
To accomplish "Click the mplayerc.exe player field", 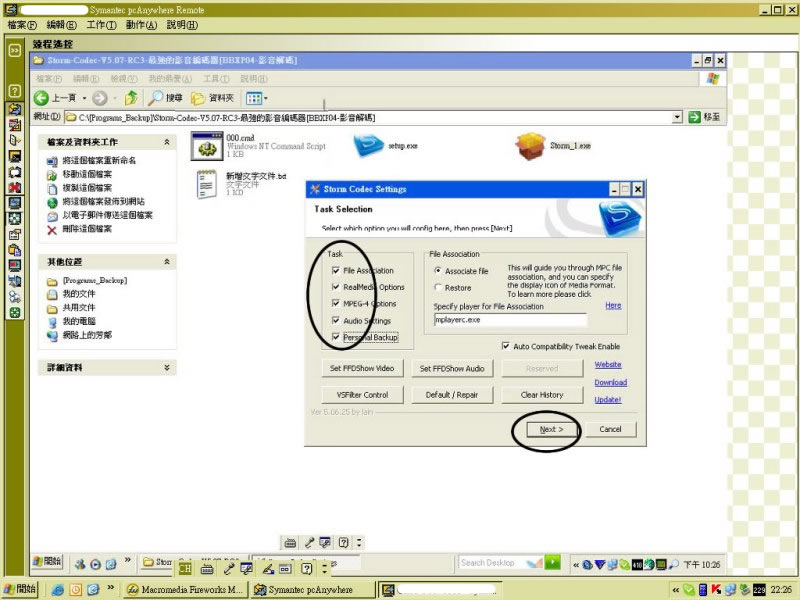I will pos(510,320).
